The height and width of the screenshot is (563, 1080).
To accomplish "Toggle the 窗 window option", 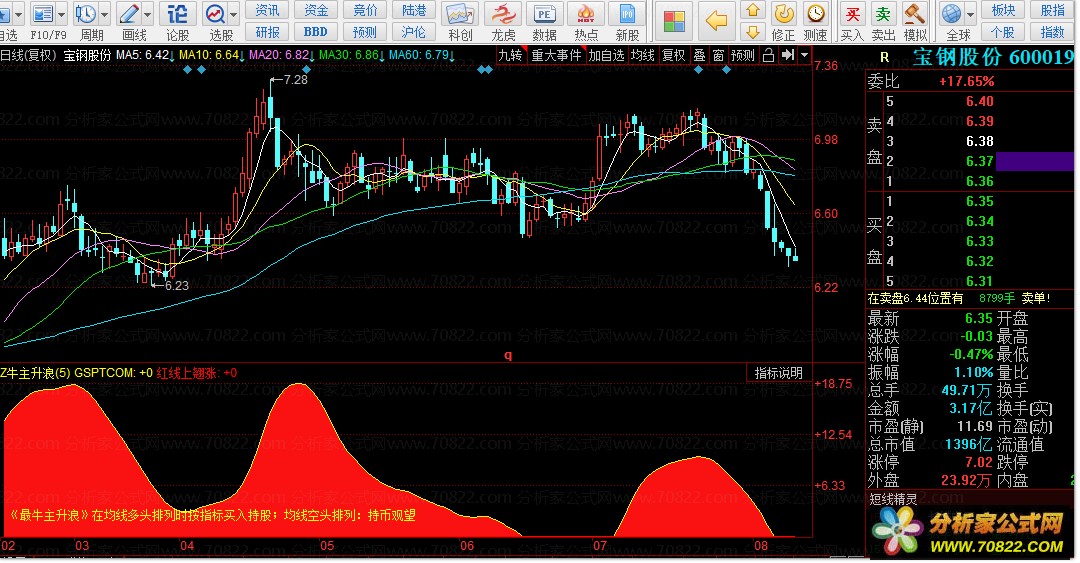I will point(718,56).
